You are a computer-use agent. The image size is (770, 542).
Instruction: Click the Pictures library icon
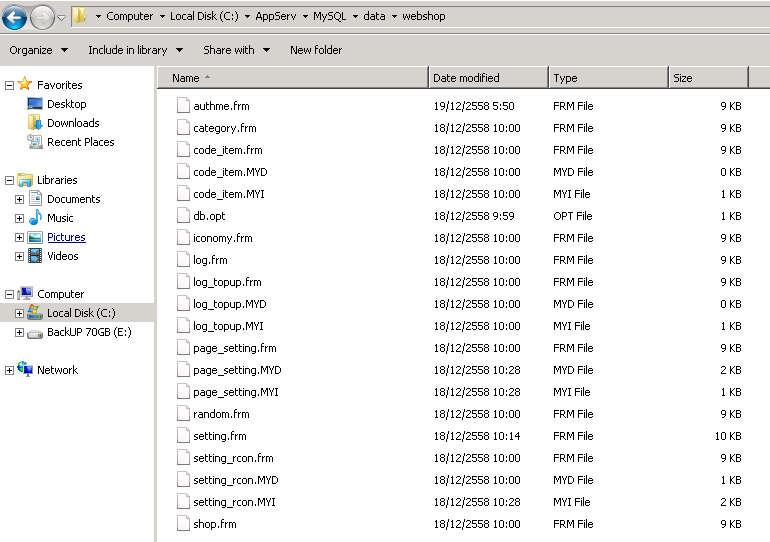point(35,237)
